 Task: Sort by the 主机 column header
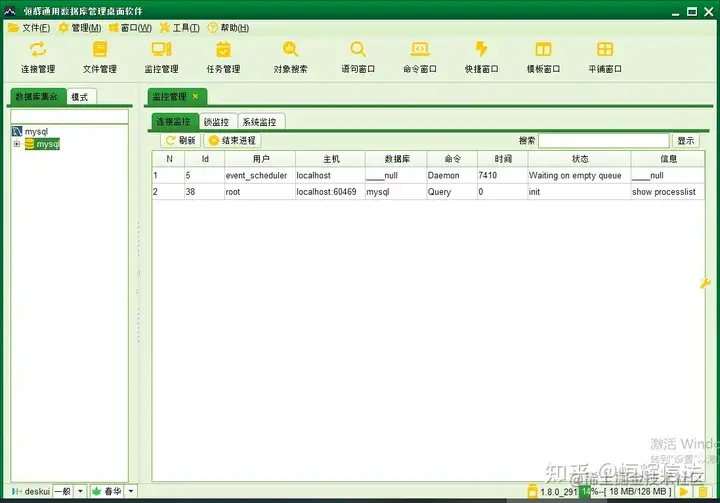point(331,159)
